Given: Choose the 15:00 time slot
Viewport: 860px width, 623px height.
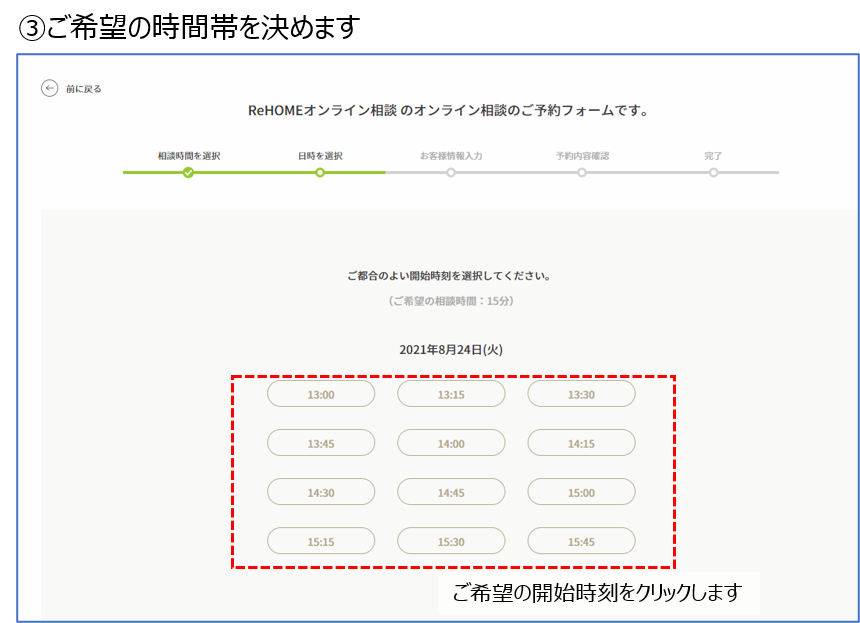Looking at the screenshot, I should [x=581, y=492].
